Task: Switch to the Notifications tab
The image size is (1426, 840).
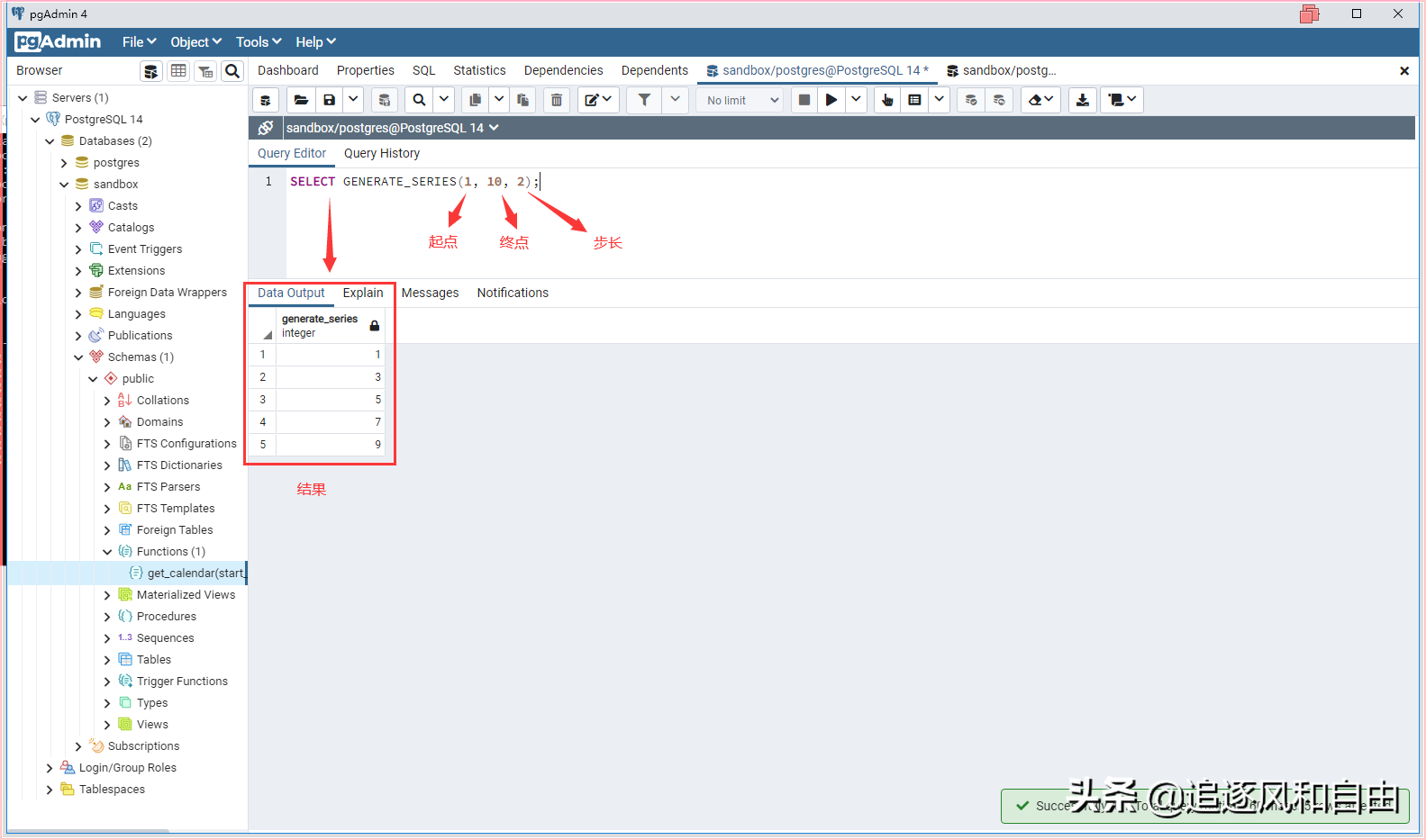Action: (513, 293)
